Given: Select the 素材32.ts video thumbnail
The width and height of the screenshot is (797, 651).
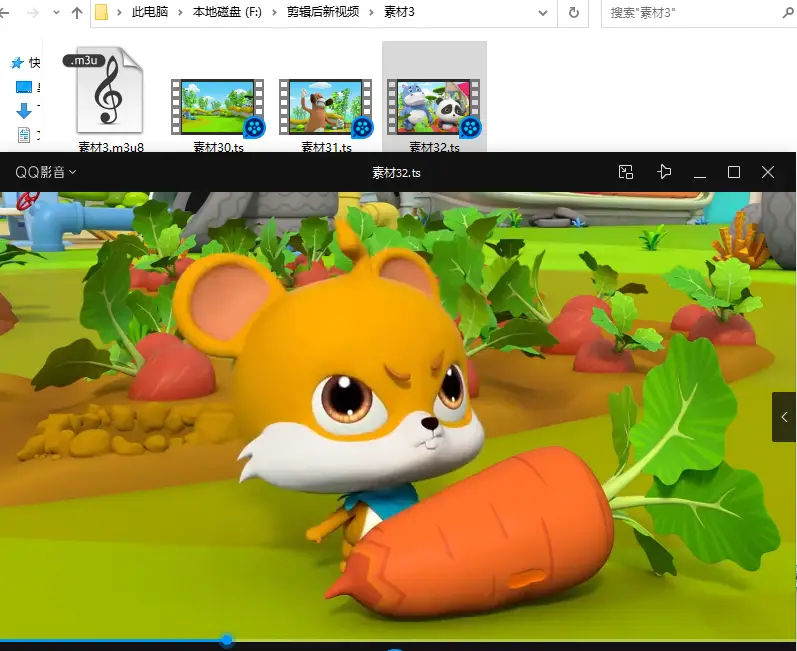Looking at the screenshot, I should (434, 107).
